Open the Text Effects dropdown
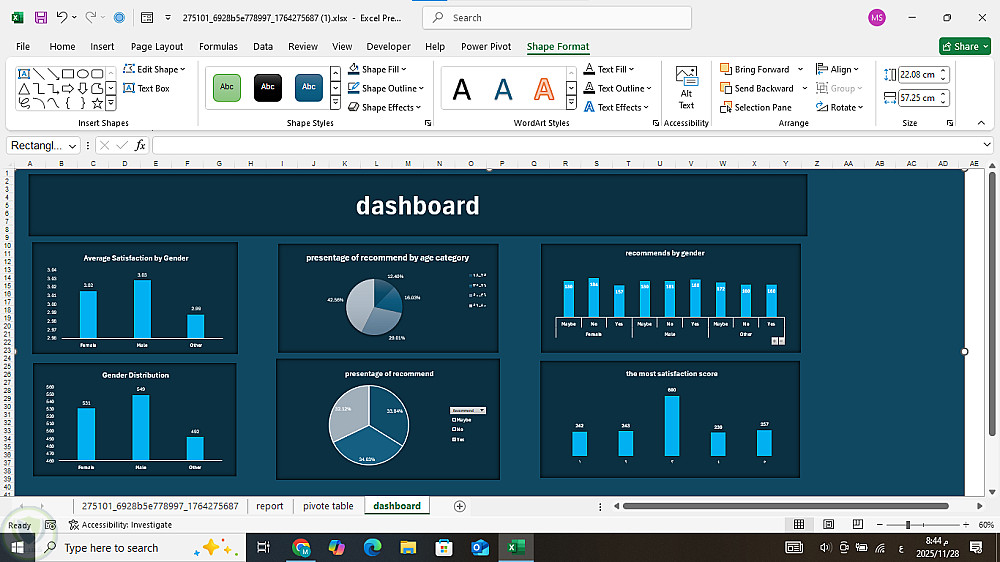 pyautogui.click(x=616, y=107)
